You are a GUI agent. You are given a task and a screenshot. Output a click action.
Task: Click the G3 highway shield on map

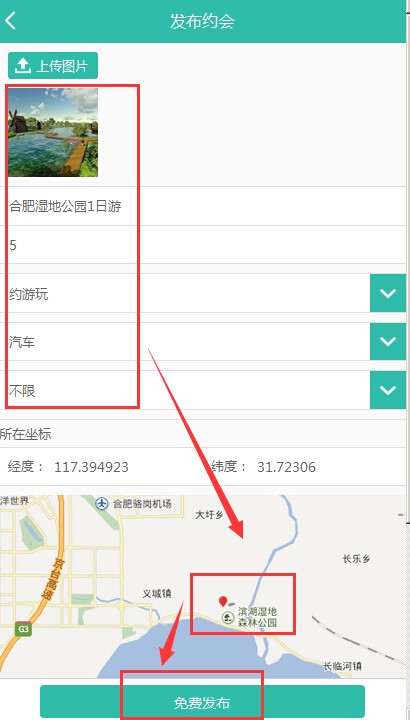coord(23,629)
